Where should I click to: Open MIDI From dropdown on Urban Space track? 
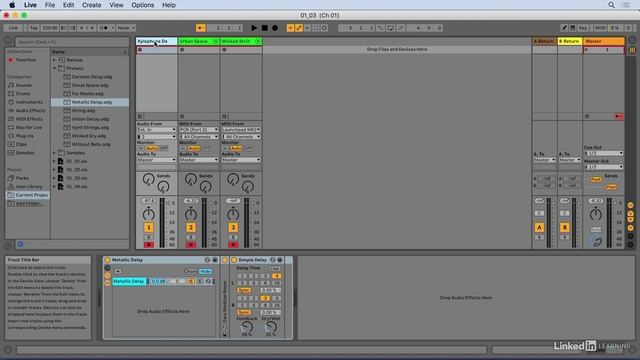pyautogui.click(x=199, y=130)
